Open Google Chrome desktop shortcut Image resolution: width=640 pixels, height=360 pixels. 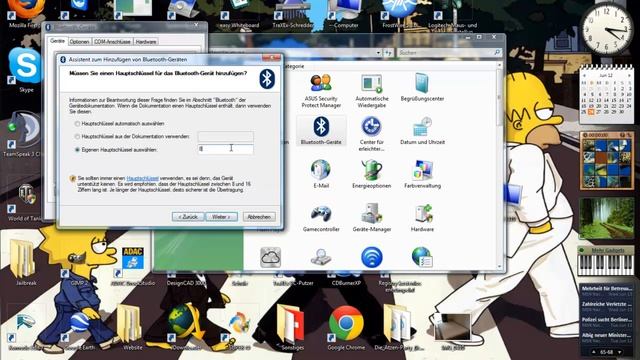(x=346, y=328)
